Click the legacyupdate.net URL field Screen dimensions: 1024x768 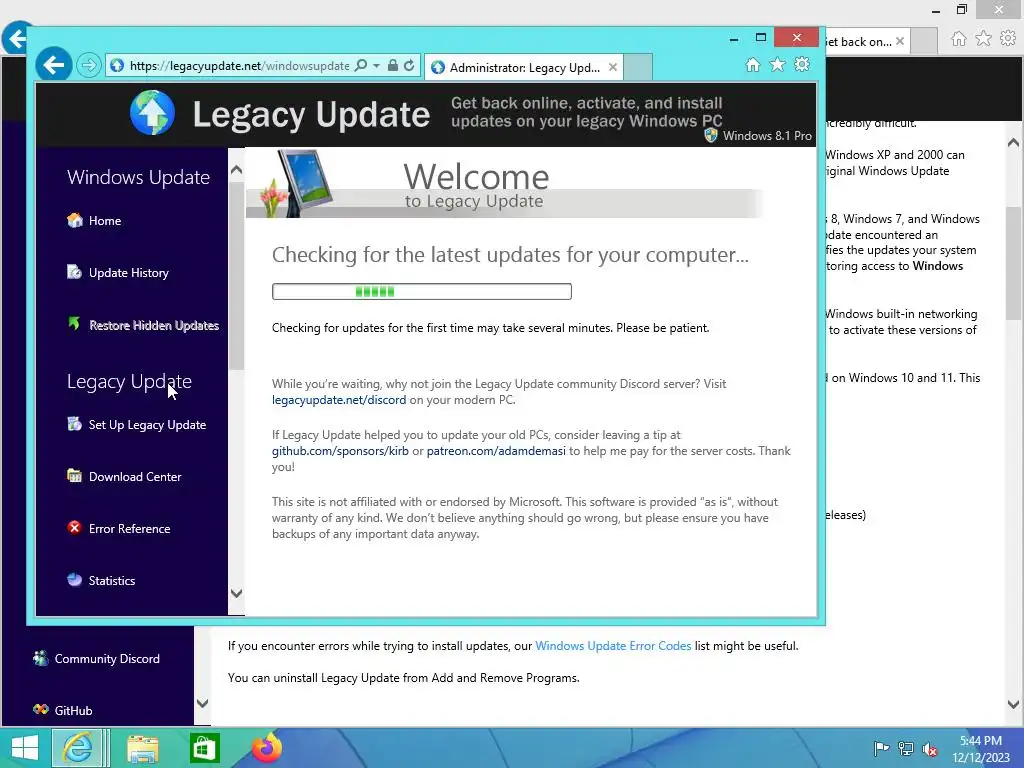point(239,65)
